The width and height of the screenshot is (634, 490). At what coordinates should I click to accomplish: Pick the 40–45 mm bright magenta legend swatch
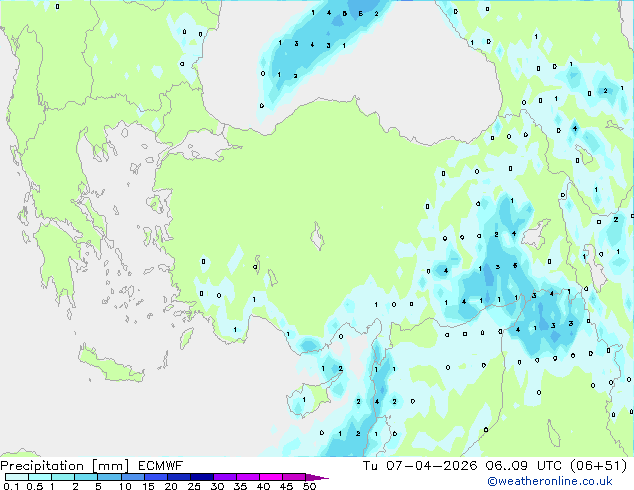pos(271,477)
